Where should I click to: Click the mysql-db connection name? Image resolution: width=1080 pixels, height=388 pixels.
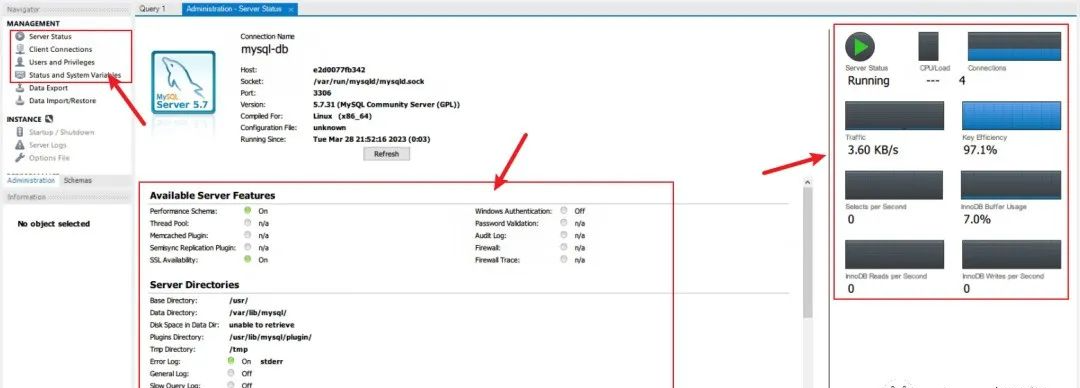coord(264,50)
